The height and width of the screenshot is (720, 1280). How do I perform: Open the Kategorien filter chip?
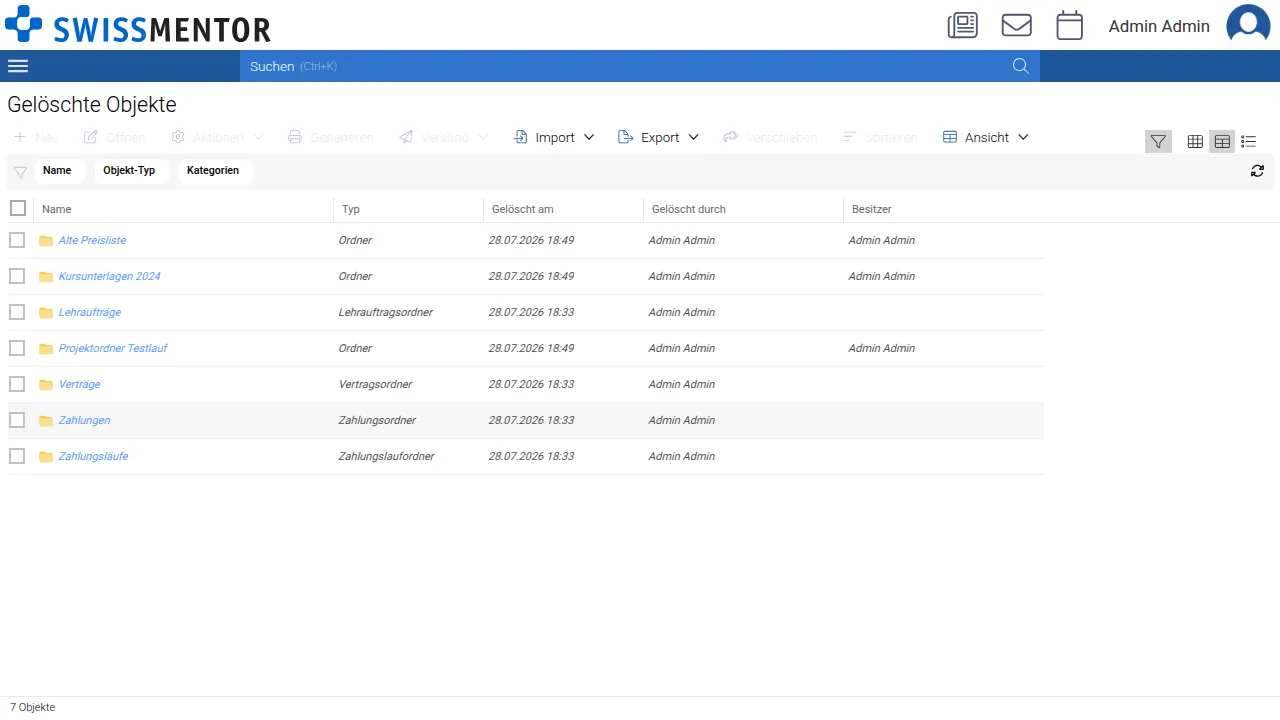[x=215, y=171]
